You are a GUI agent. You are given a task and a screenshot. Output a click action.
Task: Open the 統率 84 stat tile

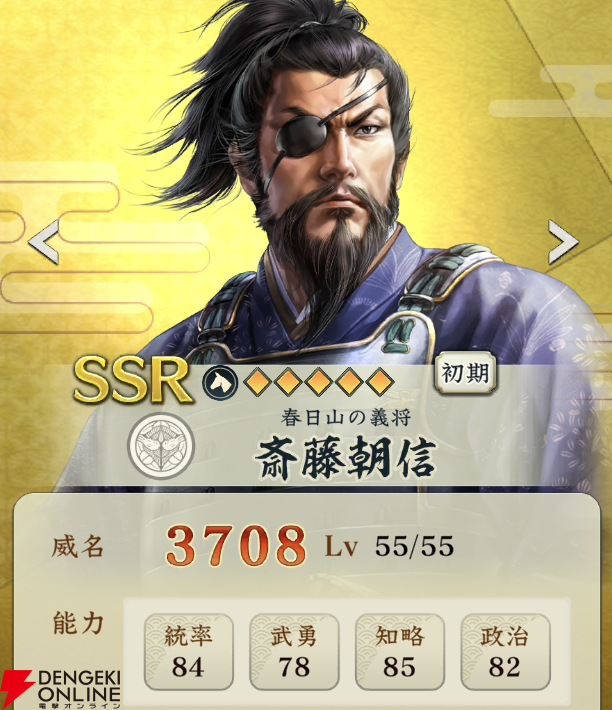pos(188,652)
